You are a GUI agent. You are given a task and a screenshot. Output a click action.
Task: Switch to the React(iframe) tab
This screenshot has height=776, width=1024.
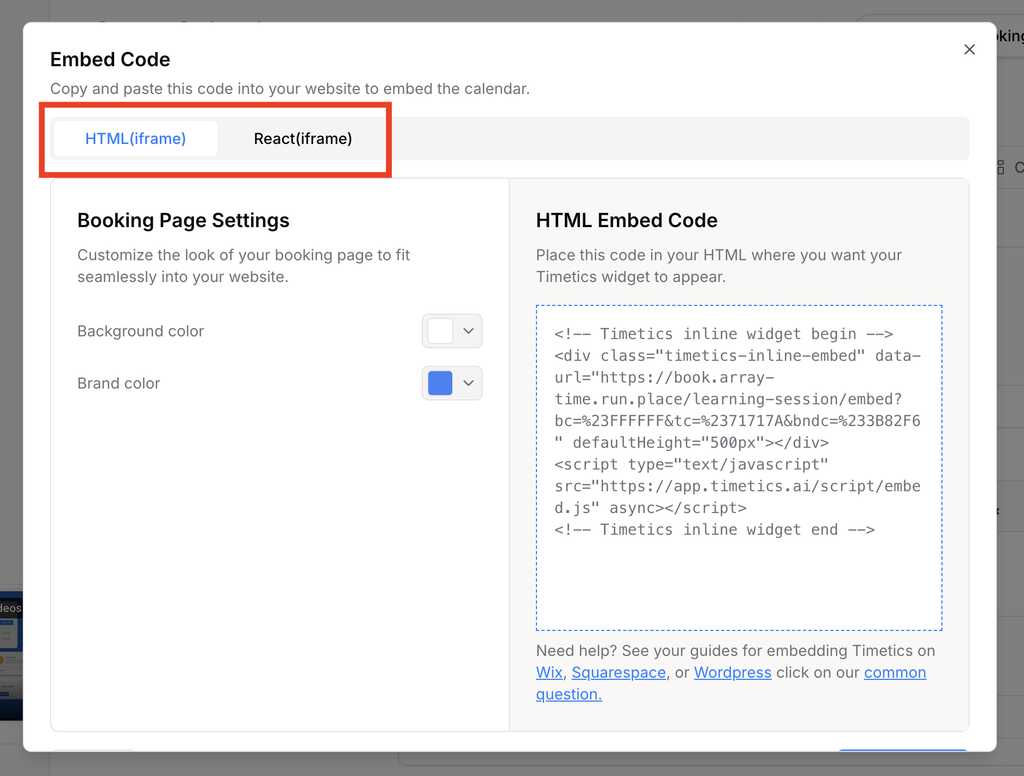(302, 138)
